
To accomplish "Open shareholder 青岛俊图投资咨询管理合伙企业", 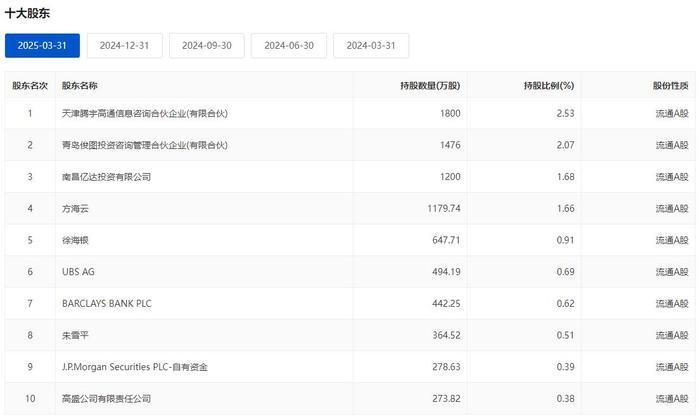I will (x=145, y=146).
